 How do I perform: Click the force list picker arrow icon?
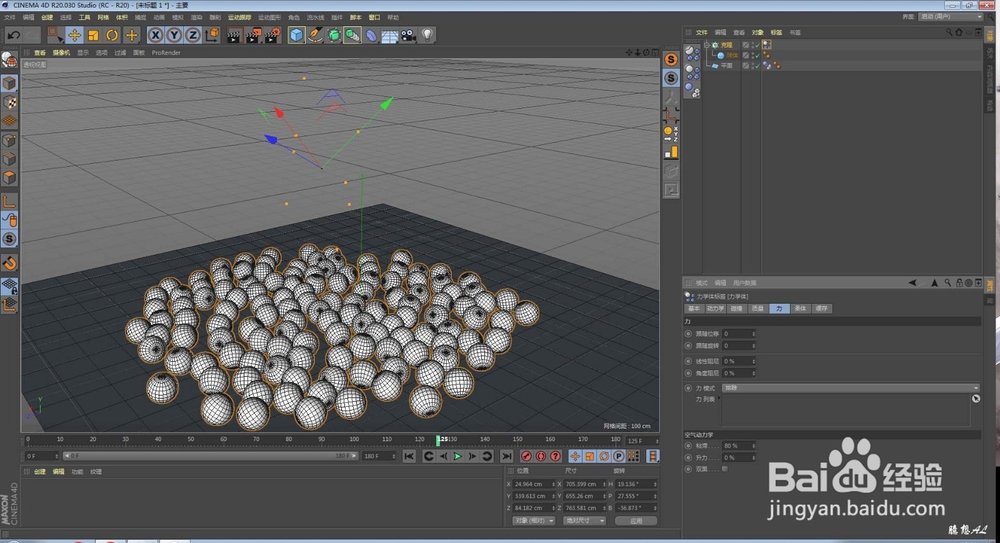(x=976, y=399)
